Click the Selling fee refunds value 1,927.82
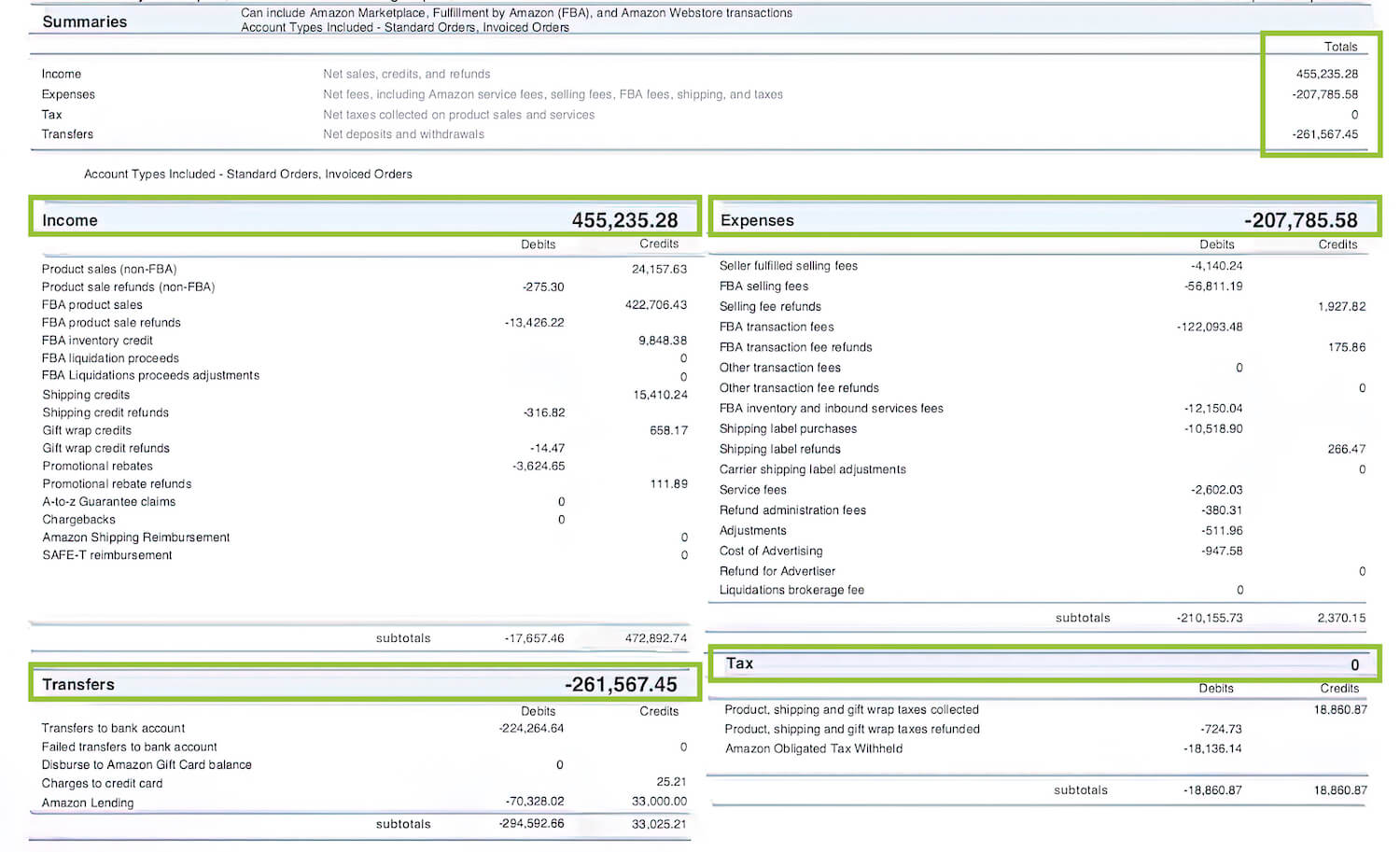 (x=1341, y=306)
